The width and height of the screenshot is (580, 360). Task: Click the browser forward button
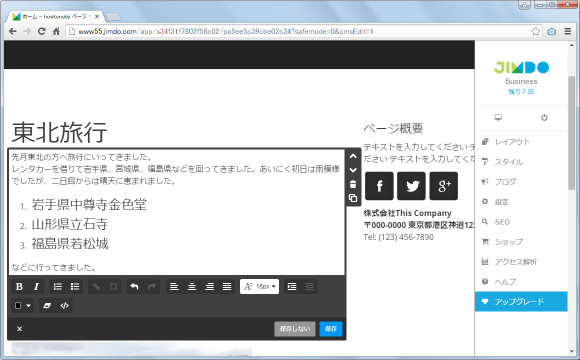(x=27, y=31)
